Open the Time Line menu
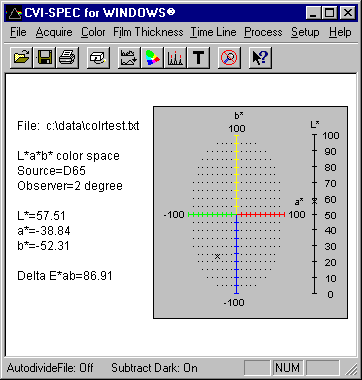 point(213,32)
